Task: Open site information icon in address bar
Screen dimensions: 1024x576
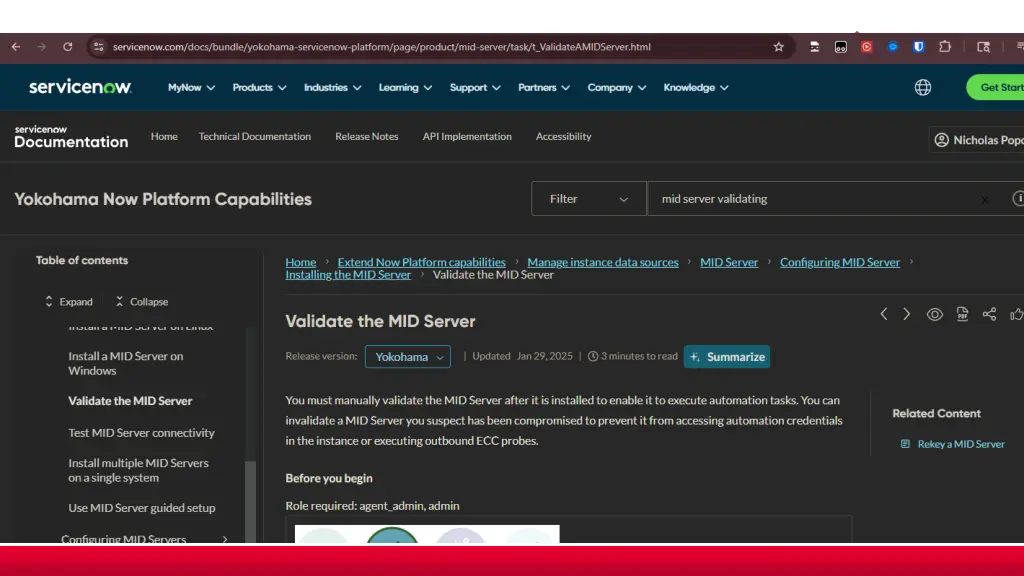Action: point(99,47)
